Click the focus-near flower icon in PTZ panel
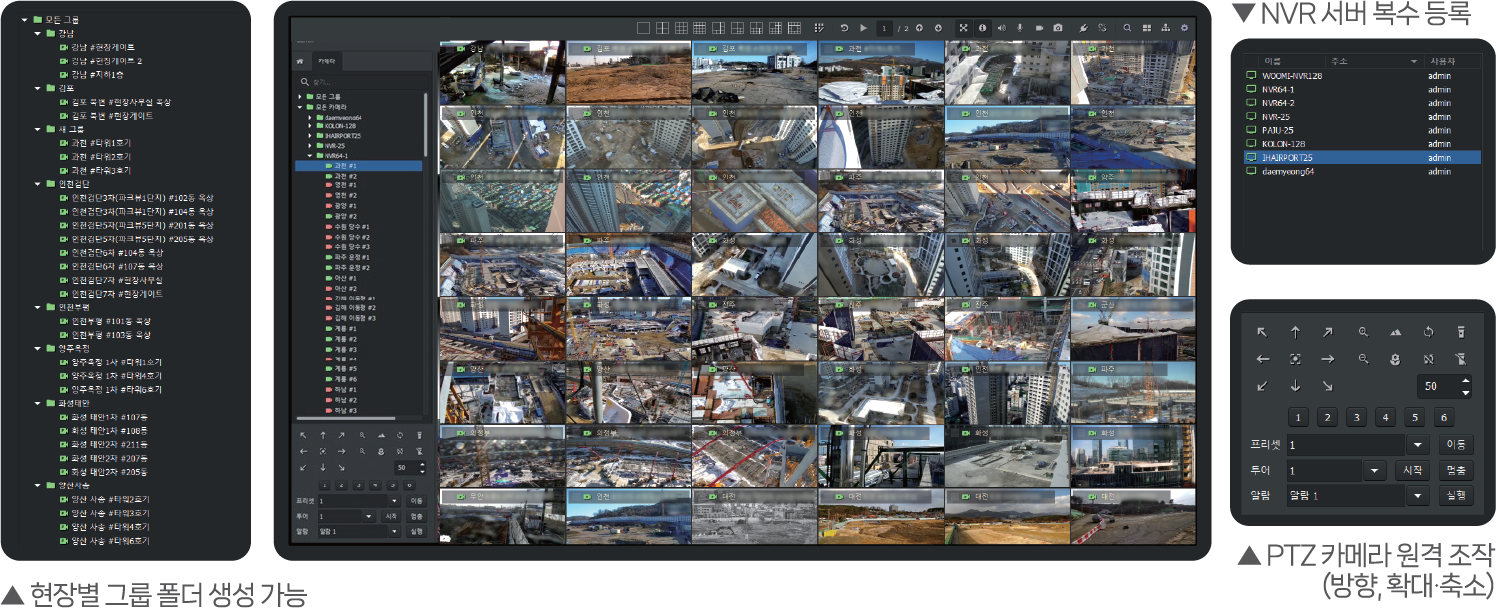Viewport: 1496px width, 608px height. coord(1395,358)
